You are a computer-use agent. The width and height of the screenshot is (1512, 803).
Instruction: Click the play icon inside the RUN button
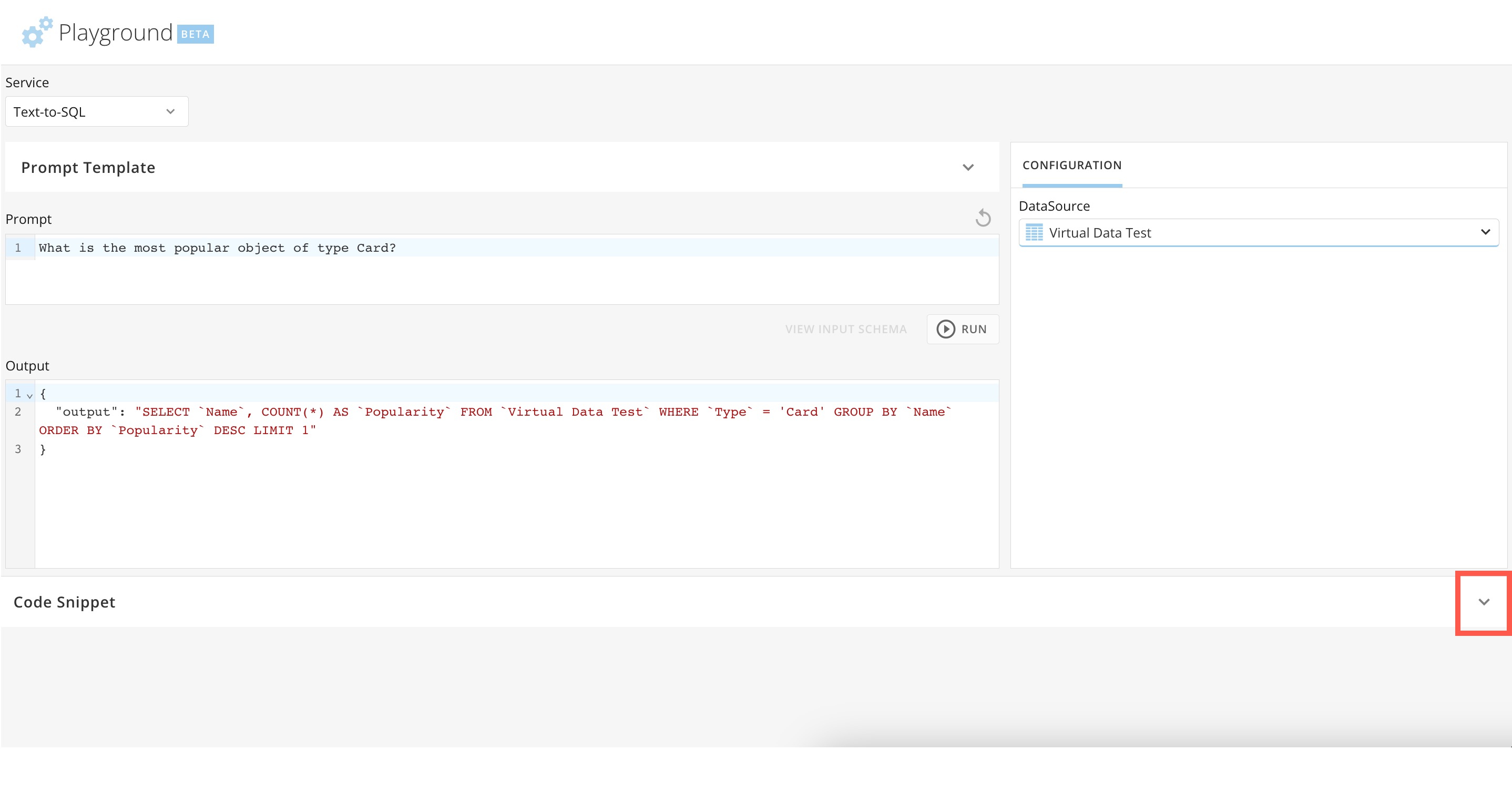(x=946, y=329)
